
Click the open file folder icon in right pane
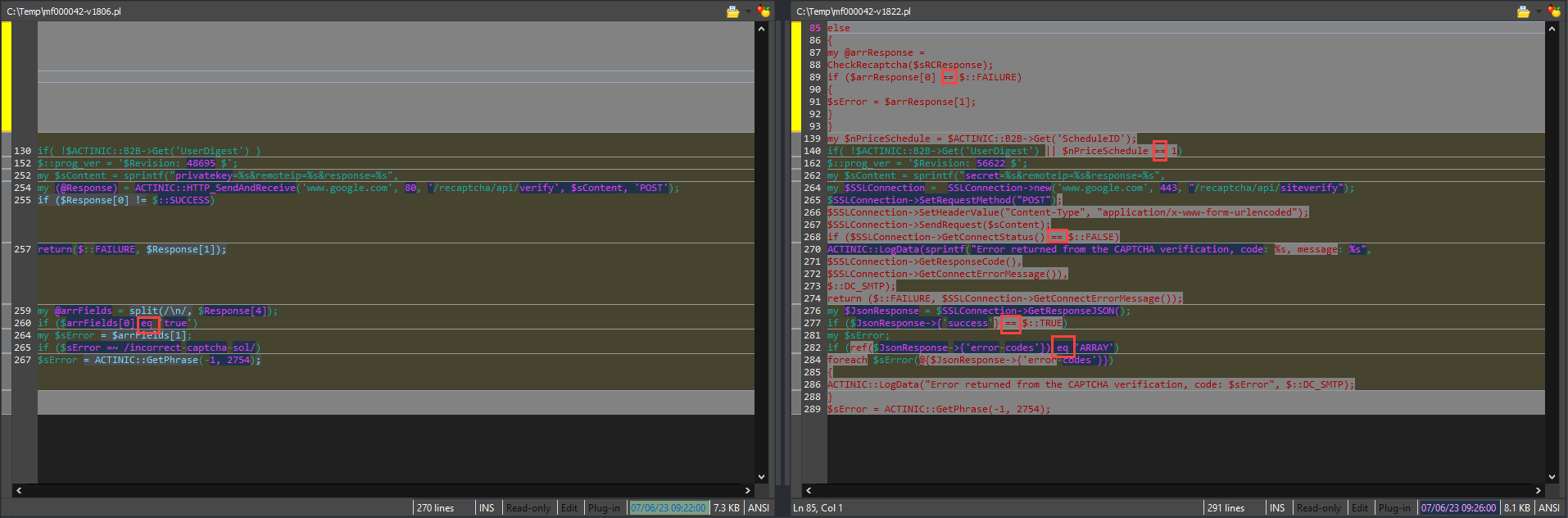point(1523,11)
